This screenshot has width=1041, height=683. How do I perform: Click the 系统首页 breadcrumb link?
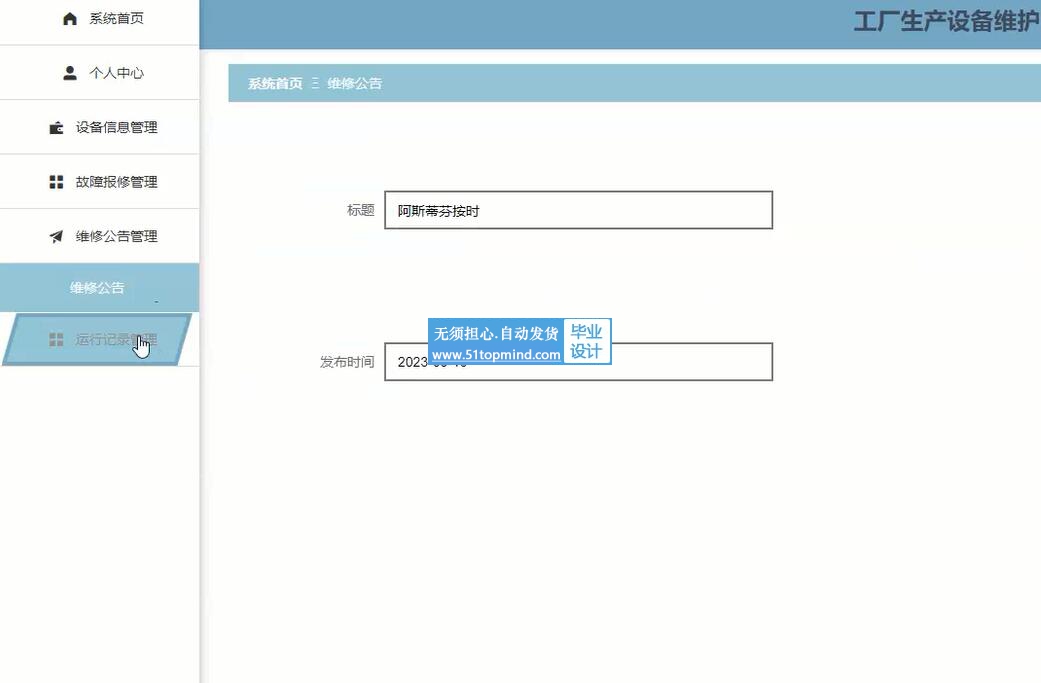[275, 84]
